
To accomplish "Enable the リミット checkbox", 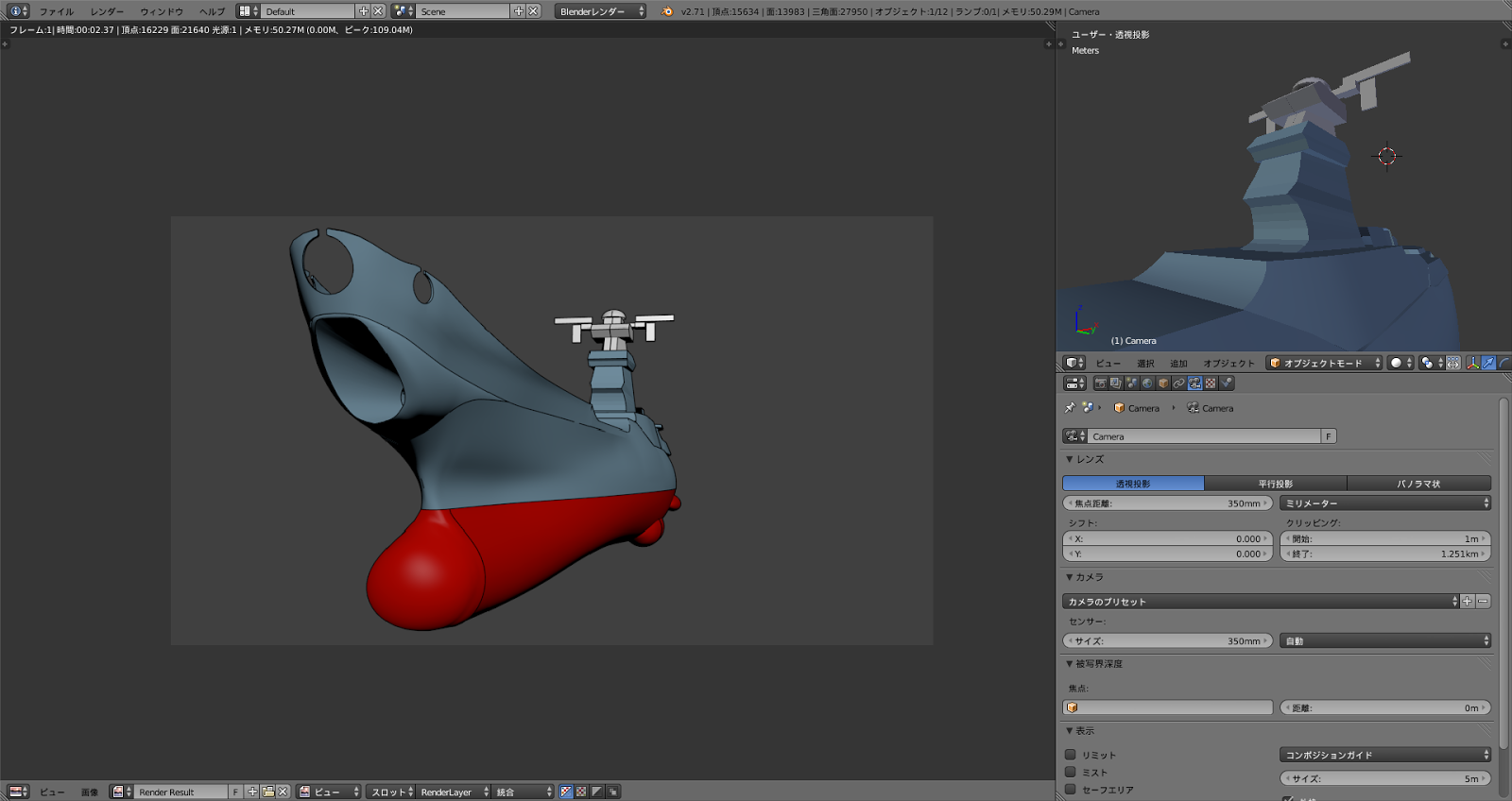I will (1071, 755).
